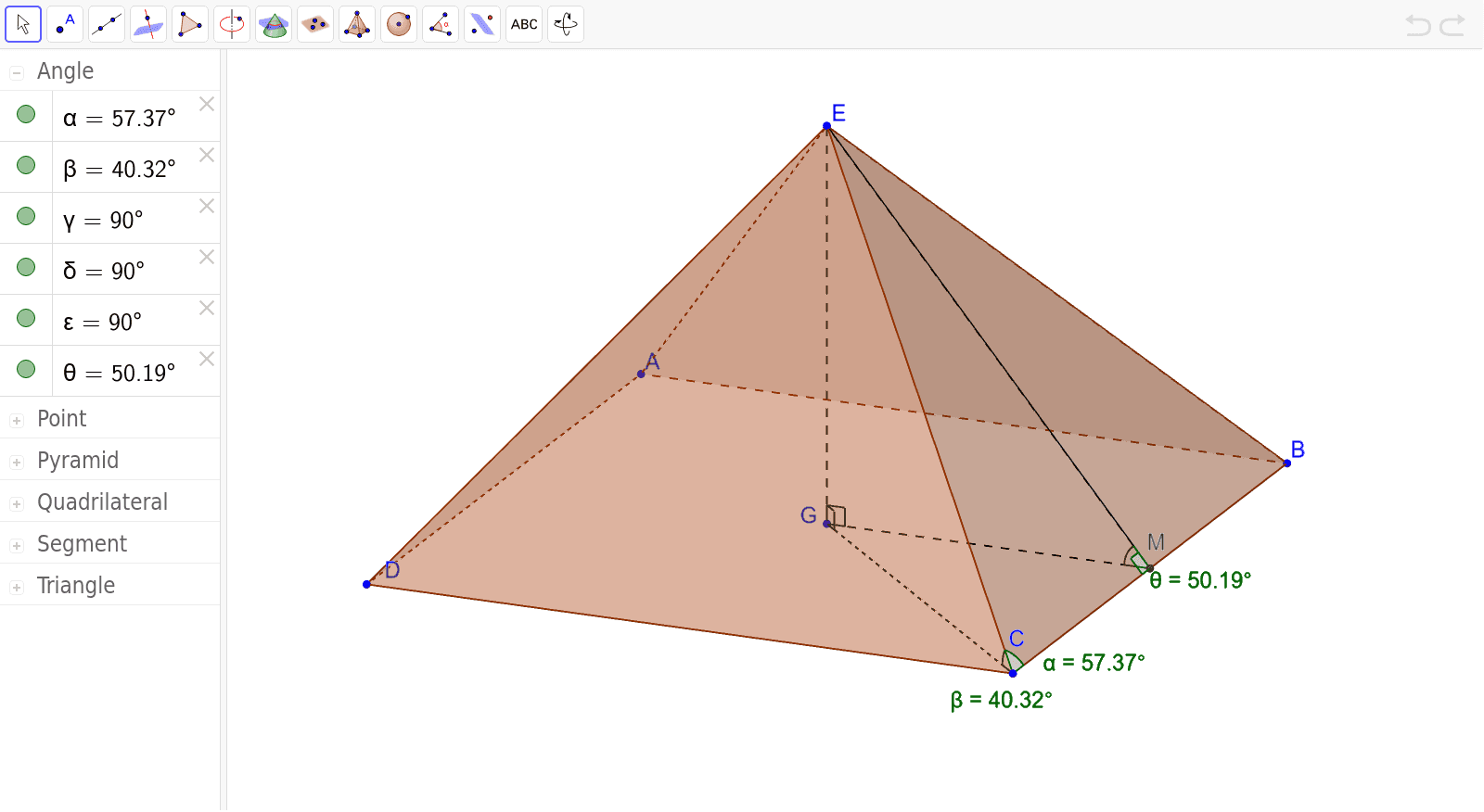Select the Move arrow tool
Screen dimensions: 1484x812
23,24
